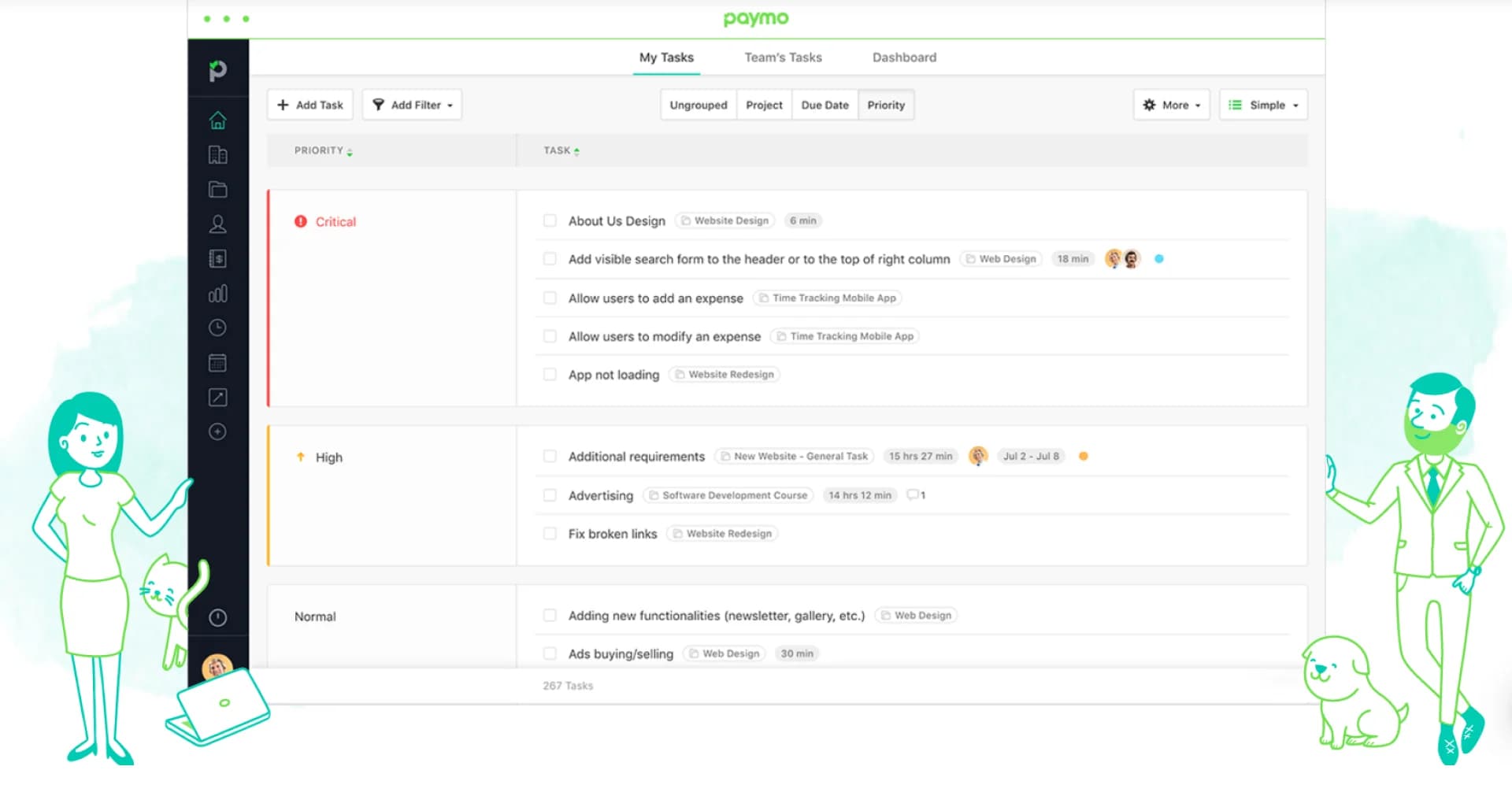Open the Projects folder icon in sidebar
Image resolution: width=1512 pixels, height=796 pixels.
click(217, 190)
